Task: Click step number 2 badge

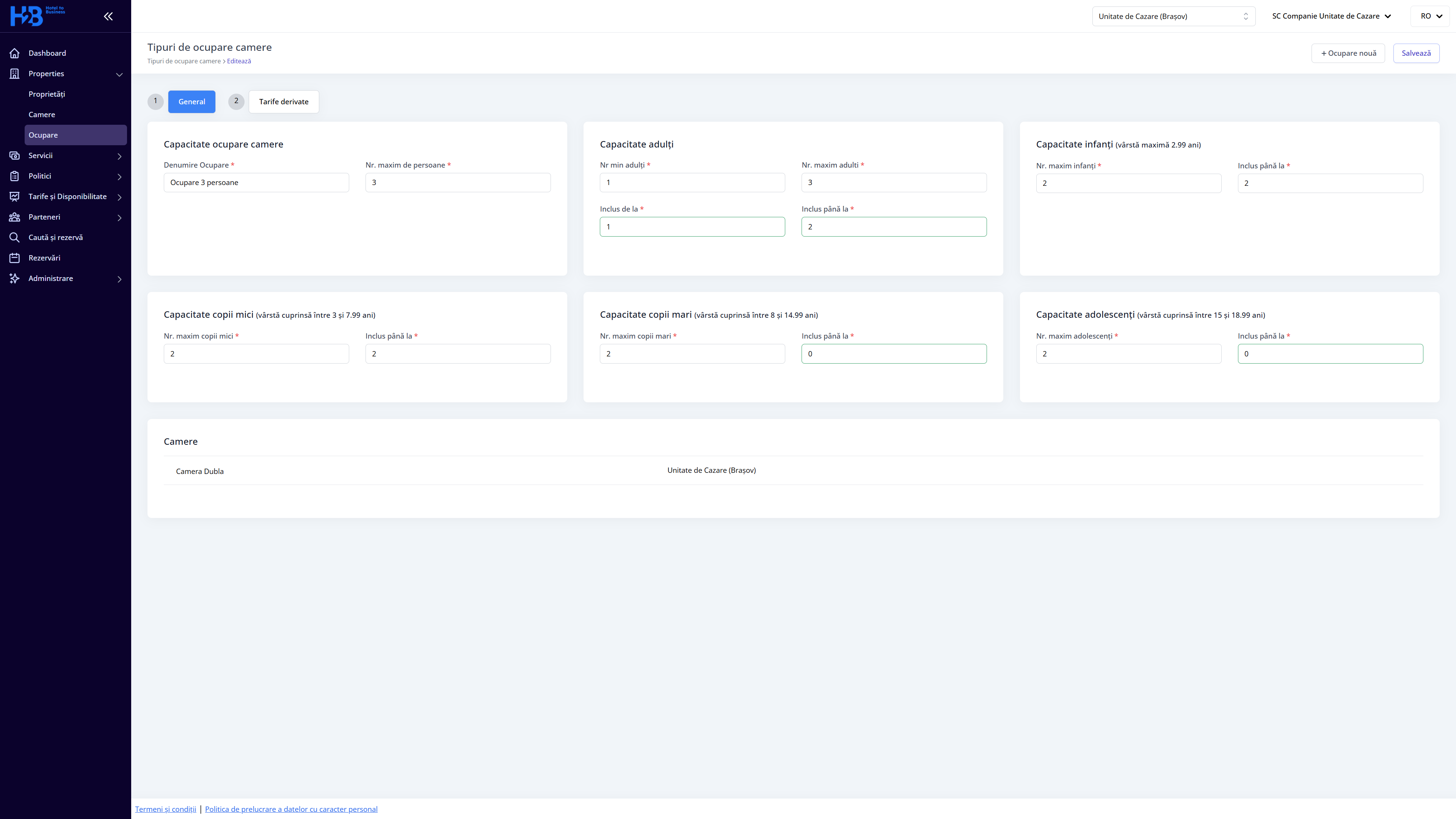Action: 236,101
